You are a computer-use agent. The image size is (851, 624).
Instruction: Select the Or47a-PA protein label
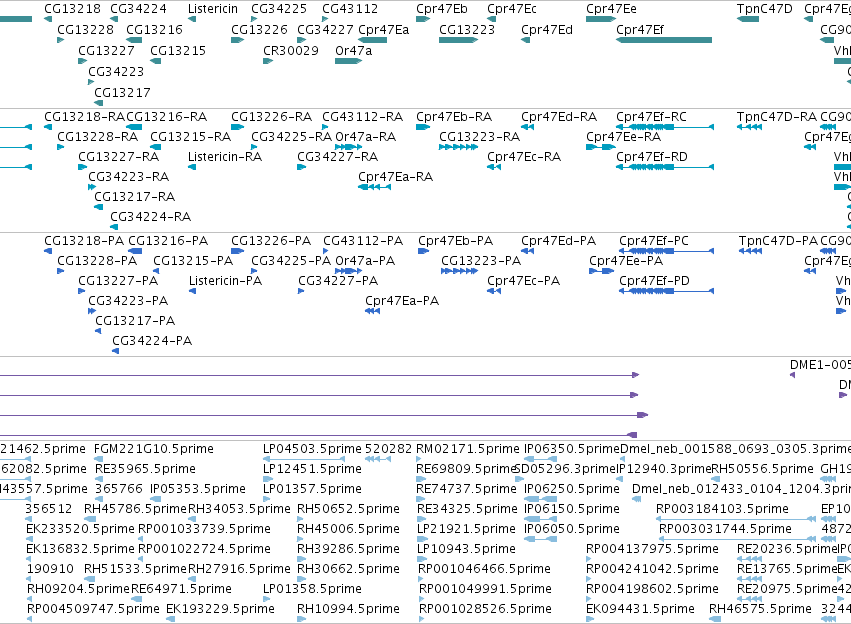tap(365, 261)
